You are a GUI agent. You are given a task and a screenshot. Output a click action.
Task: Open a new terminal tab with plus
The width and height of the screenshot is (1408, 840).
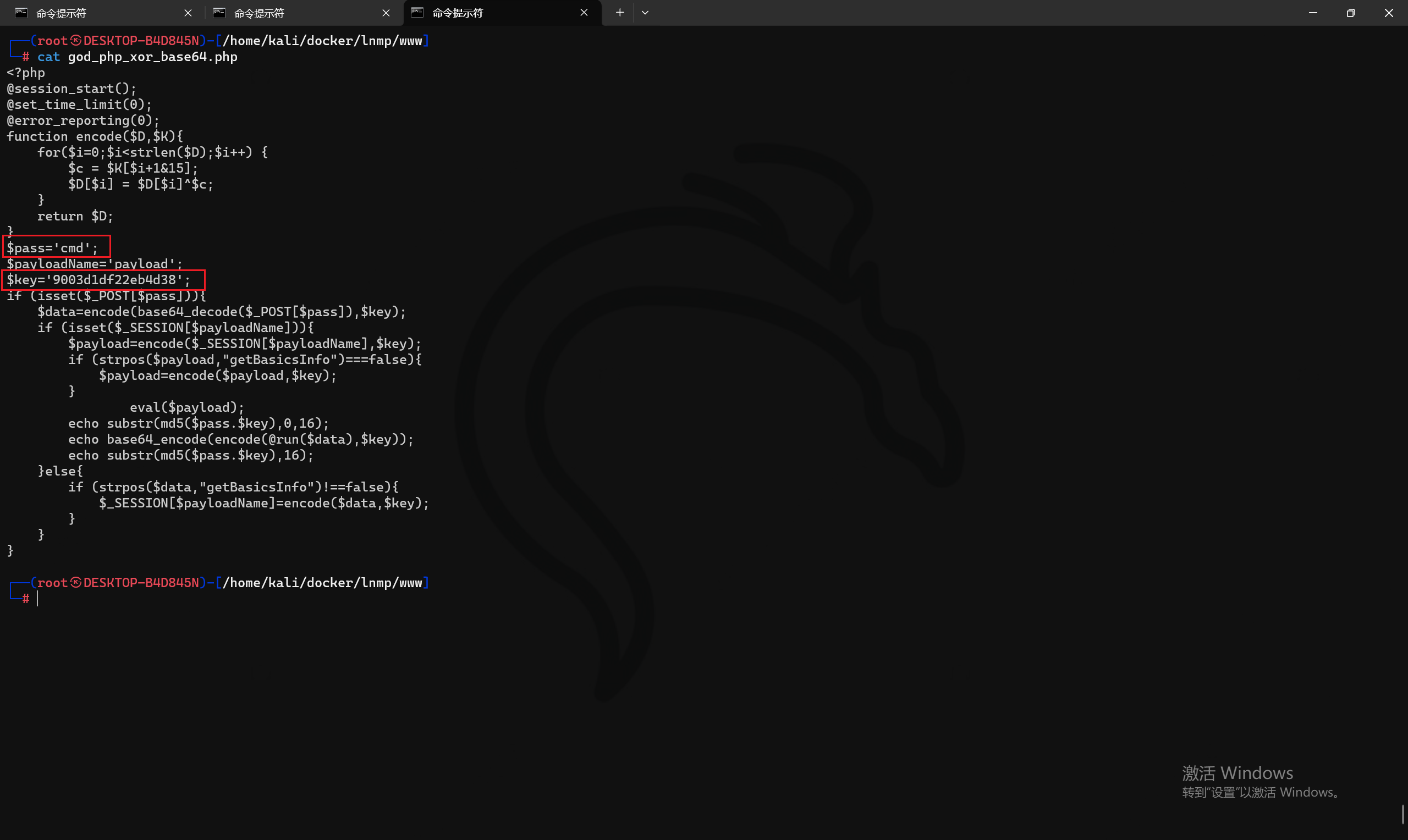[620, 13]
